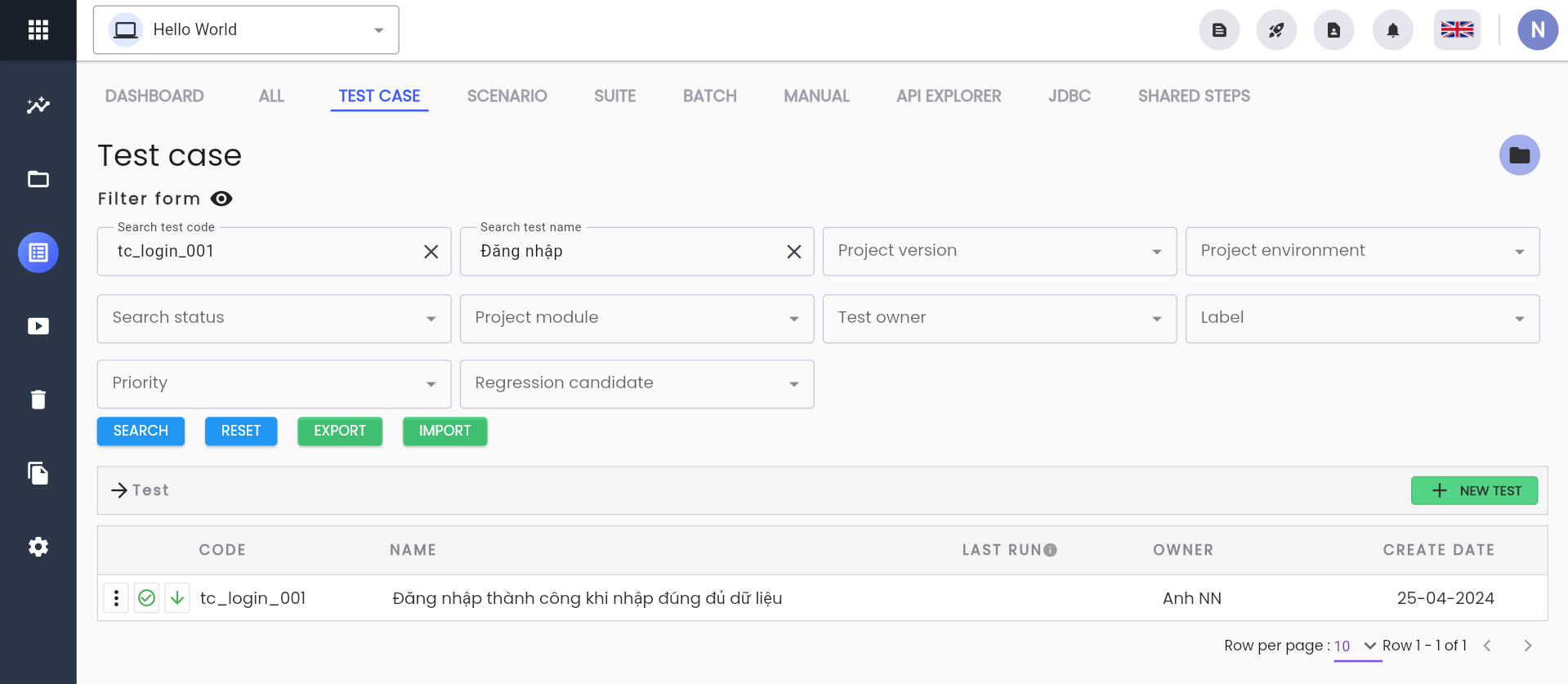Clear the Search test code field

point(431,252)
